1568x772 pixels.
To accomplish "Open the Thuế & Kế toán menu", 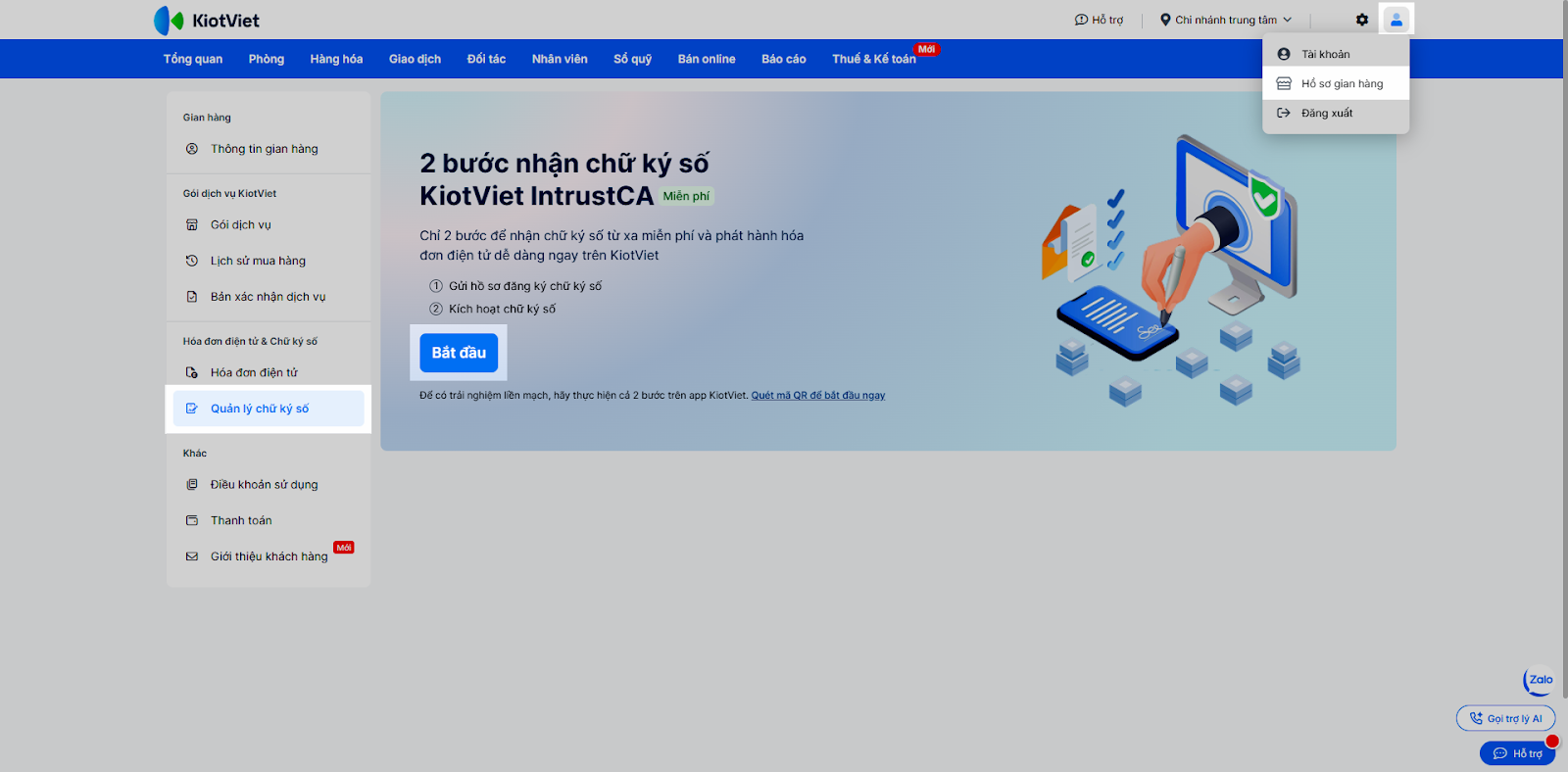I will [874, 59].
